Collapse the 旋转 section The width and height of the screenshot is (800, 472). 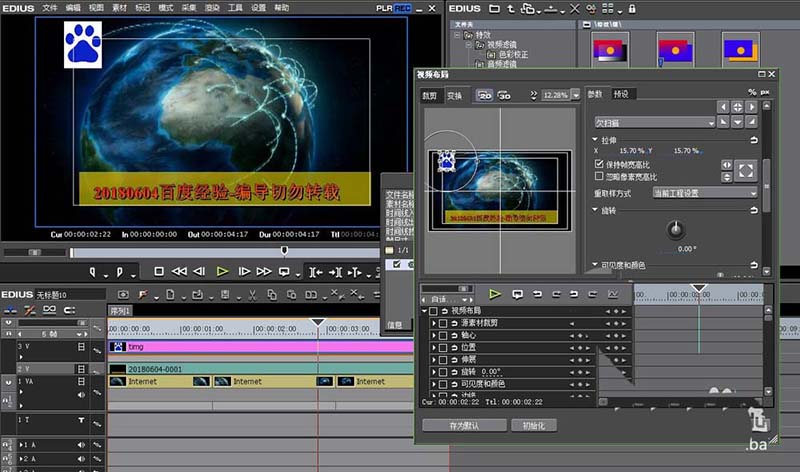[595, 210]
